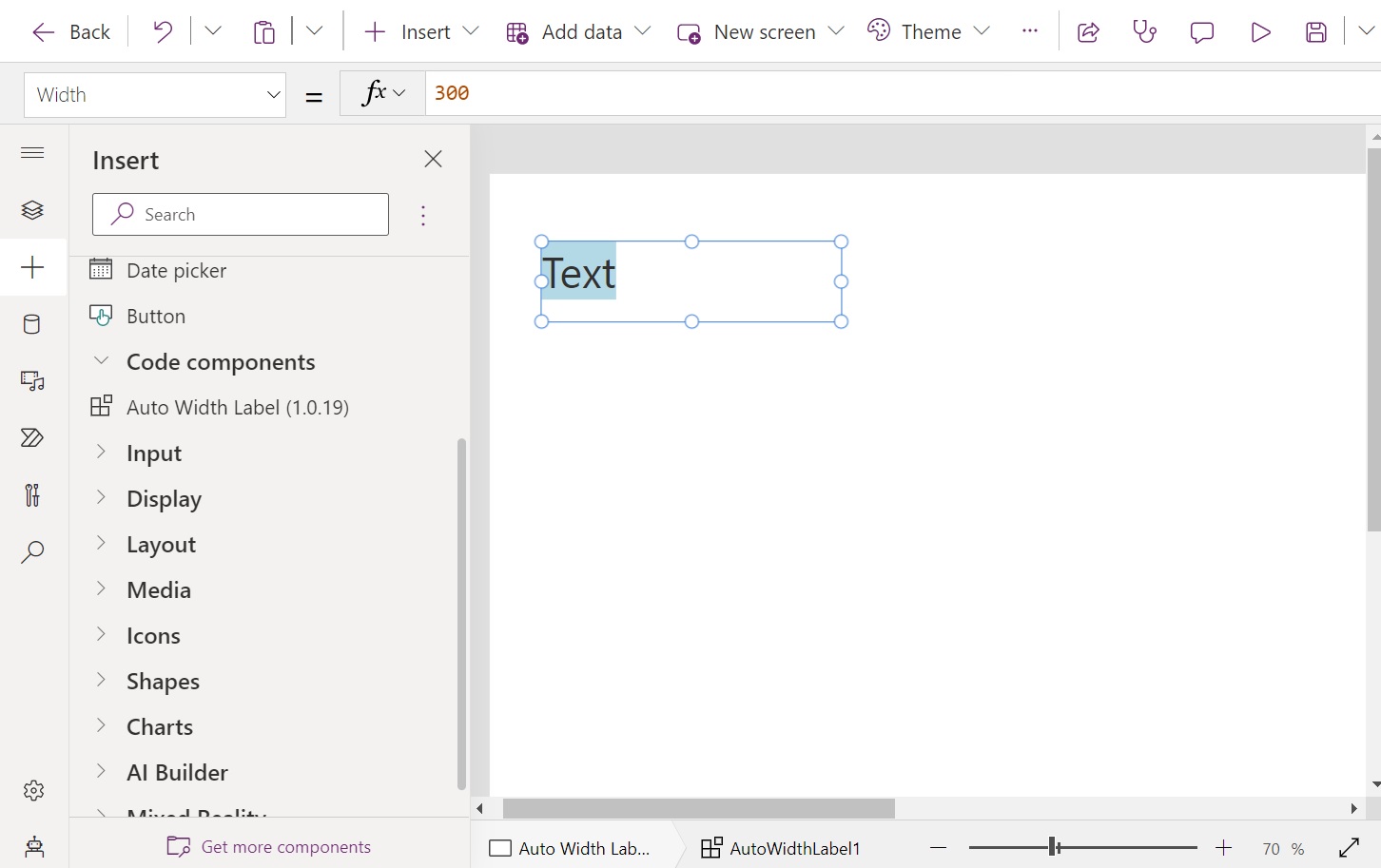Viewport: 1381px width, 868px height.
Task: Click the Back button
Action: (69, 31)
